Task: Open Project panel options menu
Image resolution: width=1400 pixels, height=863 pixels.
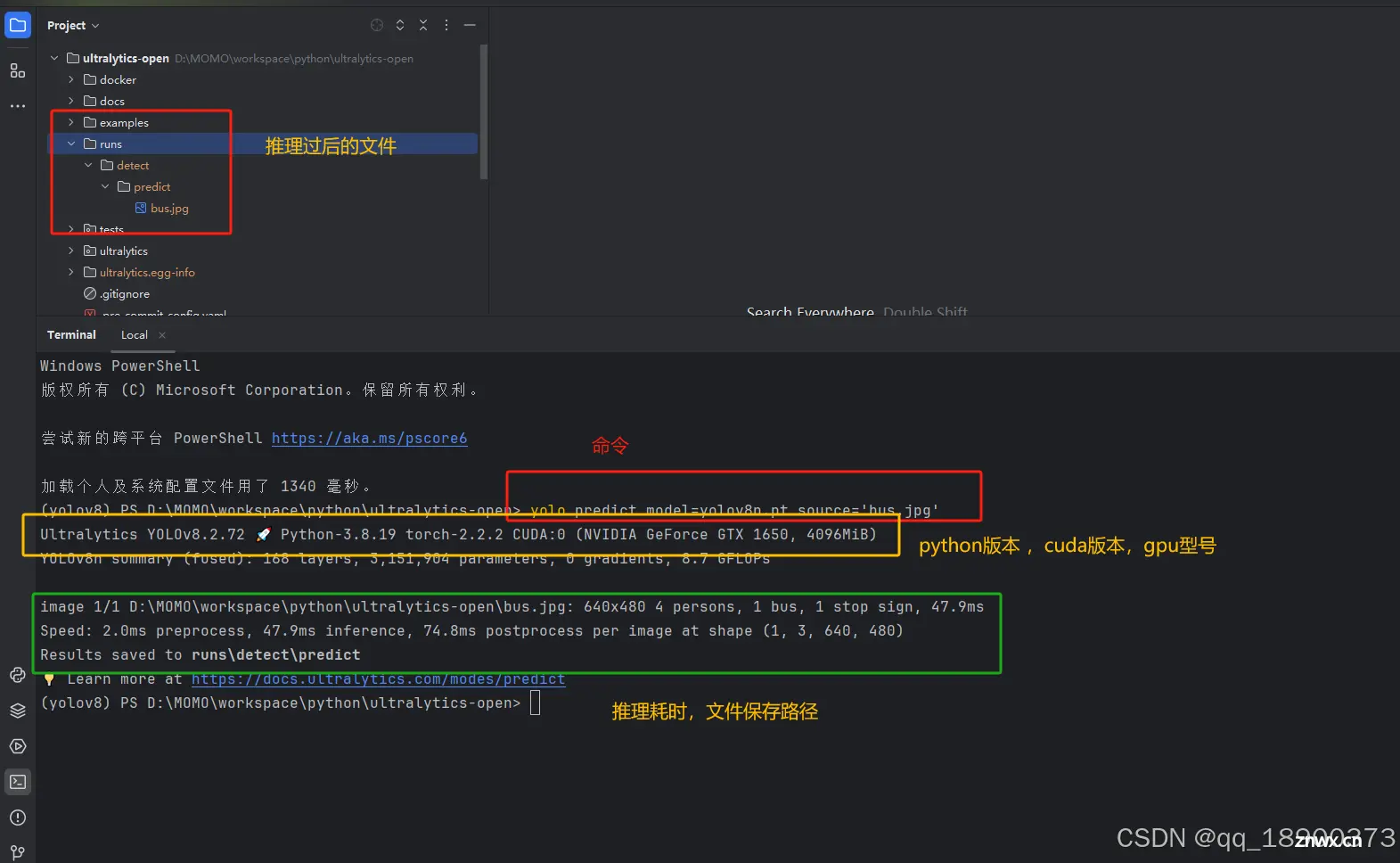Action: 446,25
